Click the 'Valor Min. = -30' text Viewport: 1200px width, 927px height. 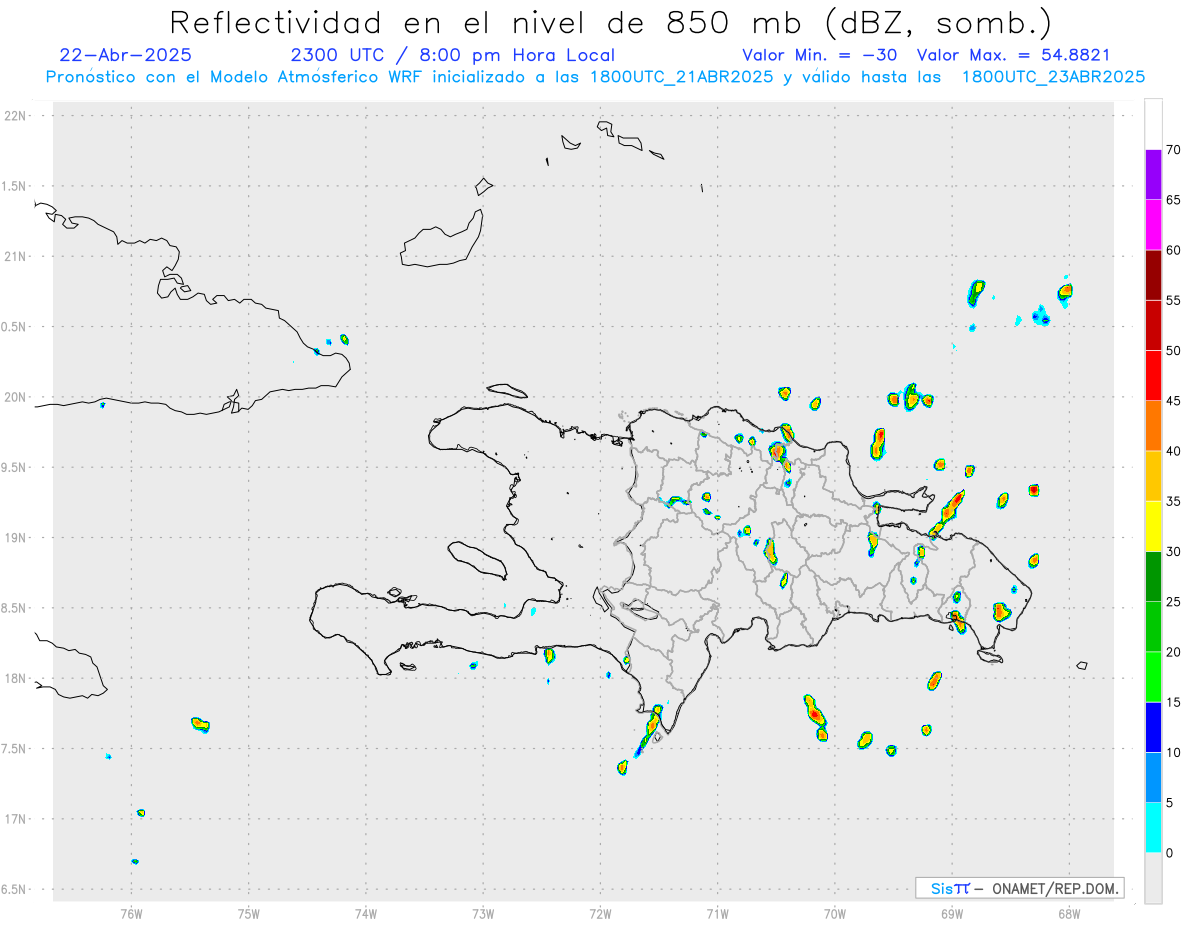coord(820,55)
